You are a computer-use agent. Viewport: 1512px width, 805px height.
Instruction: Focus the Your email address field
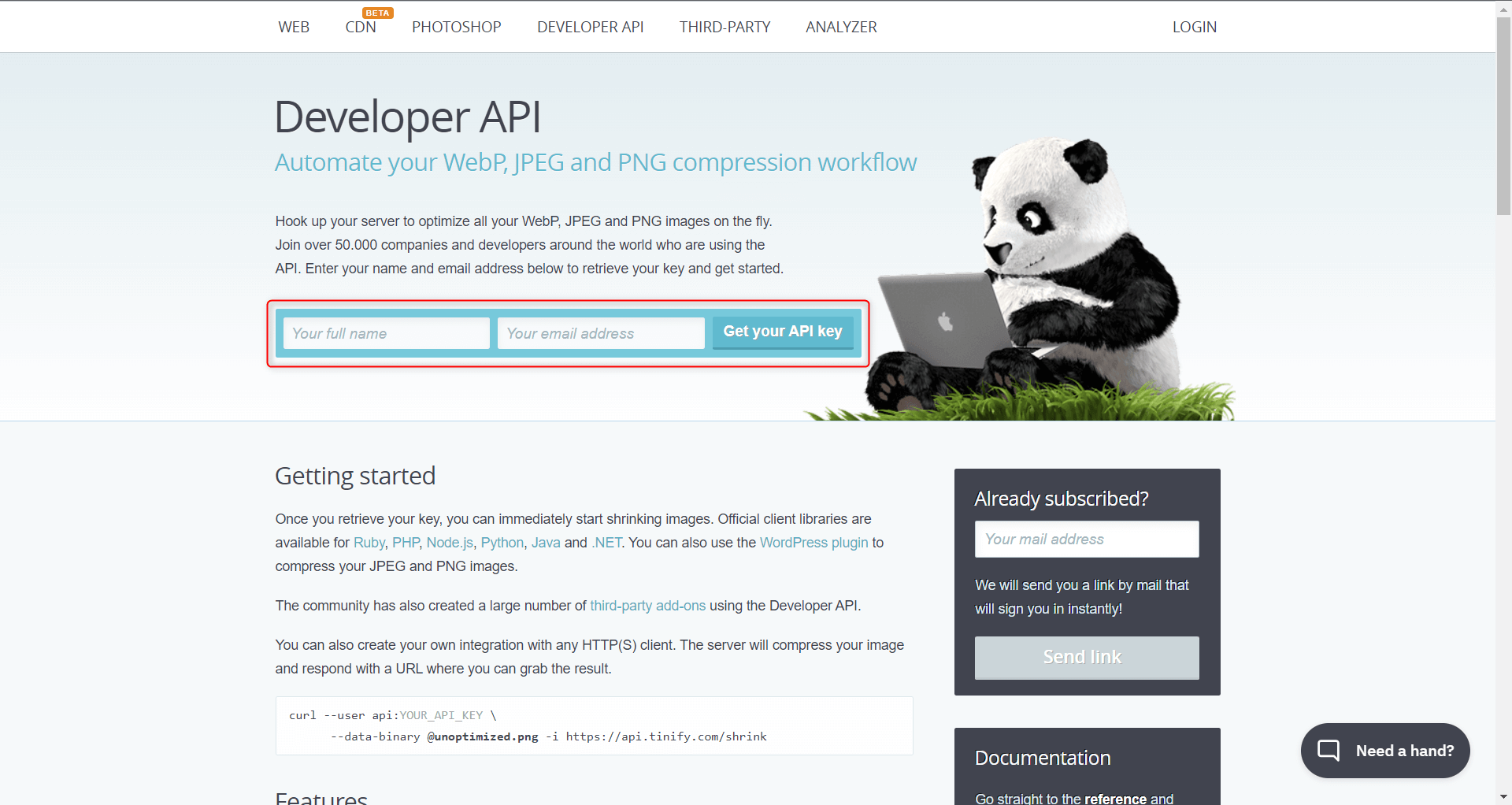click(x=601, y=333)
